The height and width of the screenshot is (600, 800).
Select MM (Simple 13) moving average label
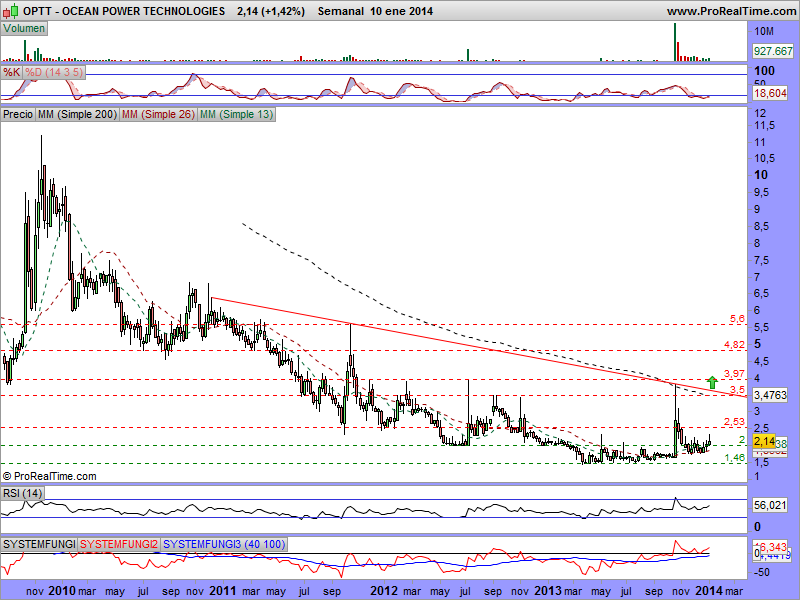[236, 114]
